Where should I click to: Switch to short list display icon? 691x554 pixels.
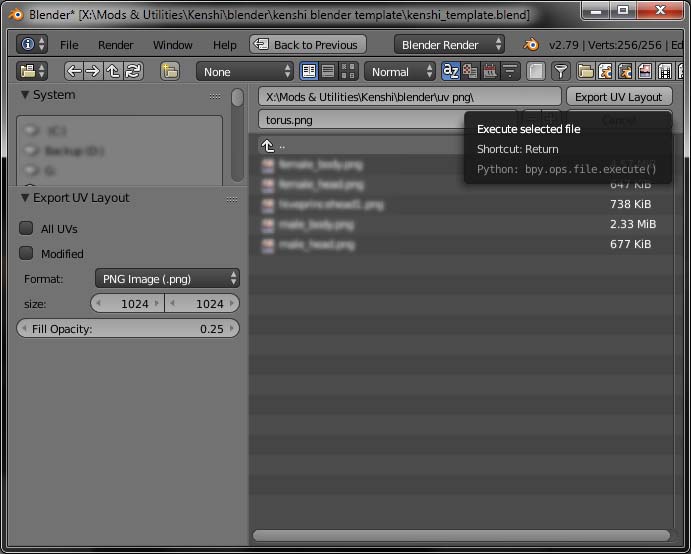pos(309,71)
